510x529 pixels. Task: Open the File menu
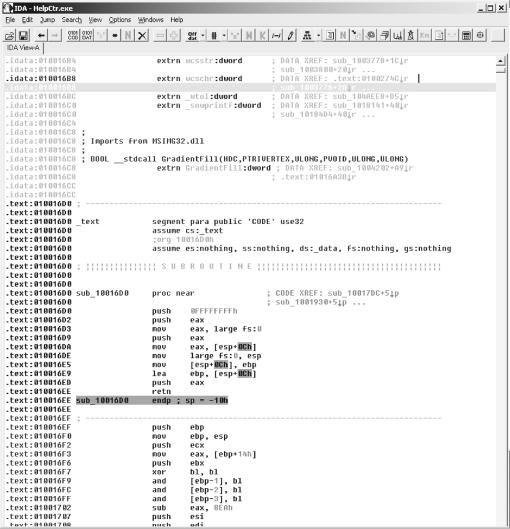pyautogui.click(x=10, y=20)
